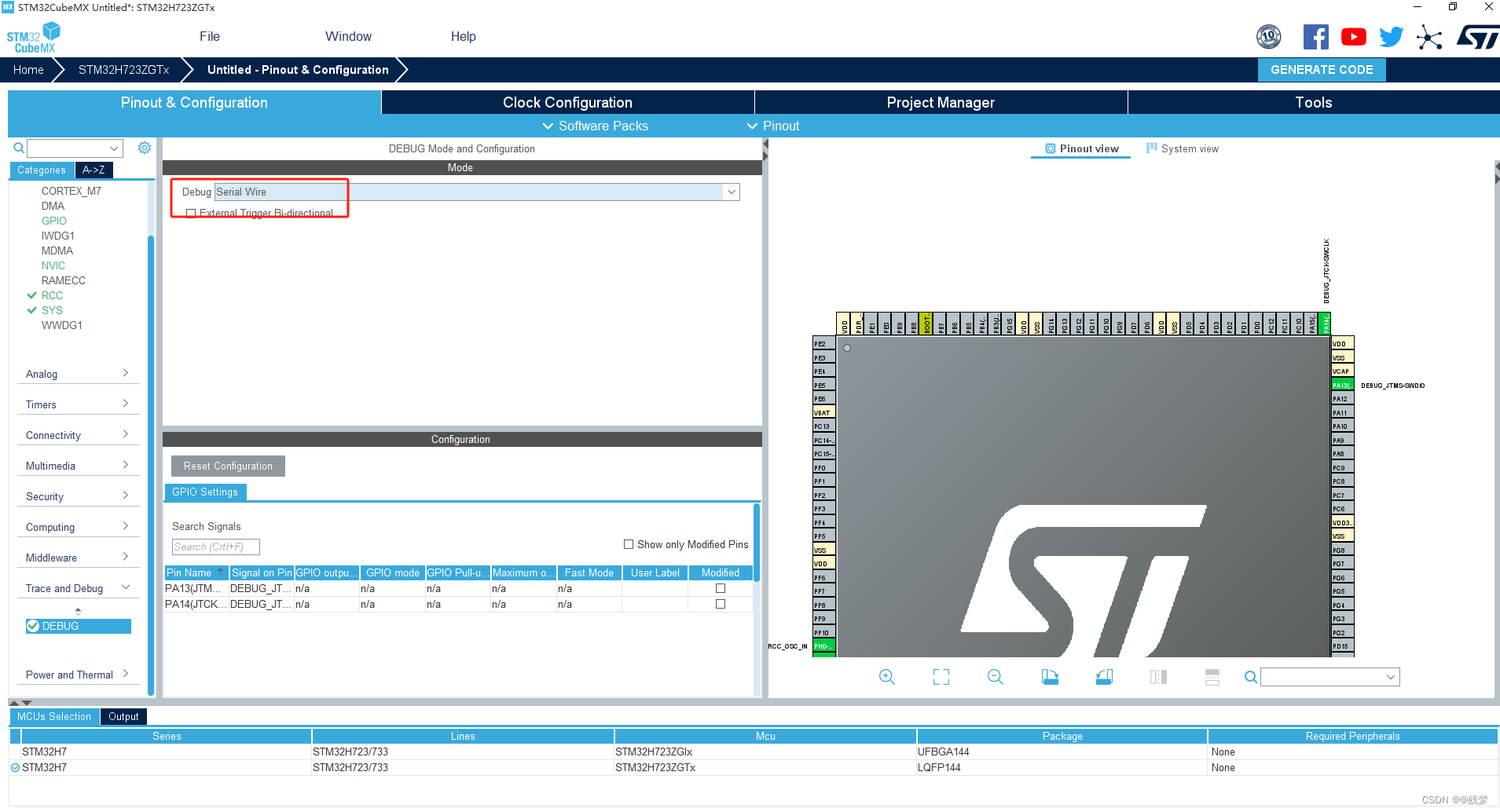Rotate pinout view clockwise icon
This screenshot has height=812, width=1500.
(x=1050, y=677)
